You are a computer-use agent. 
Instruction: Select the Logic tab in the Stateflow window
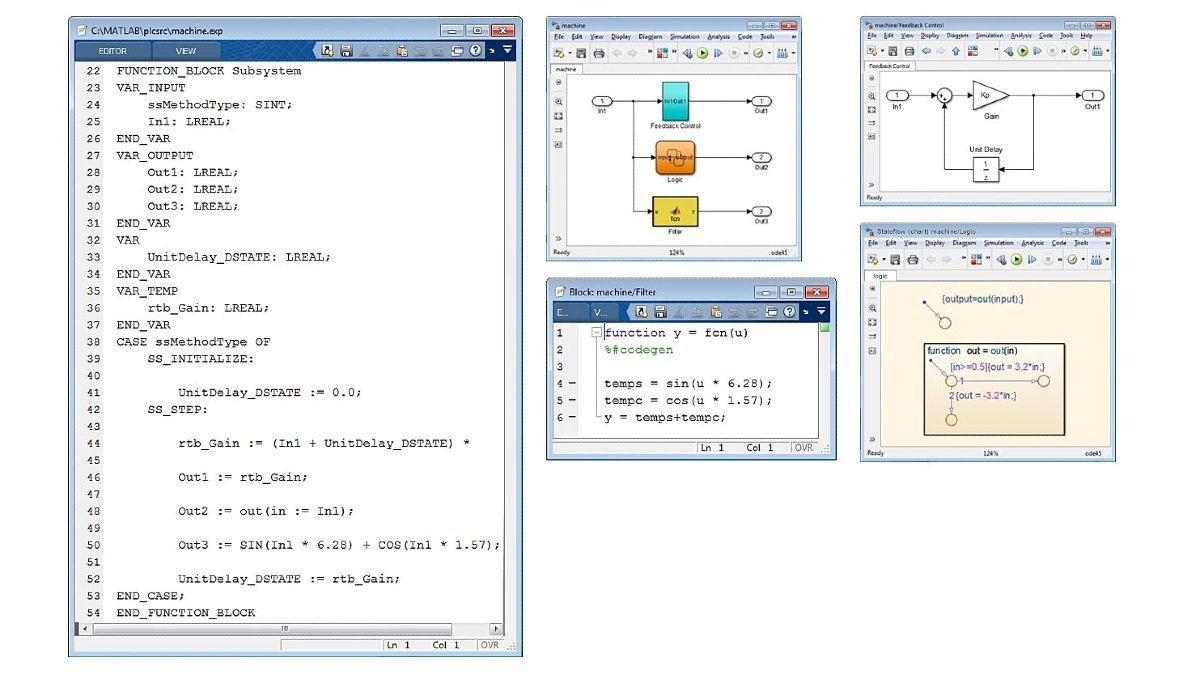pyautogui.click(x=880, y=275)
